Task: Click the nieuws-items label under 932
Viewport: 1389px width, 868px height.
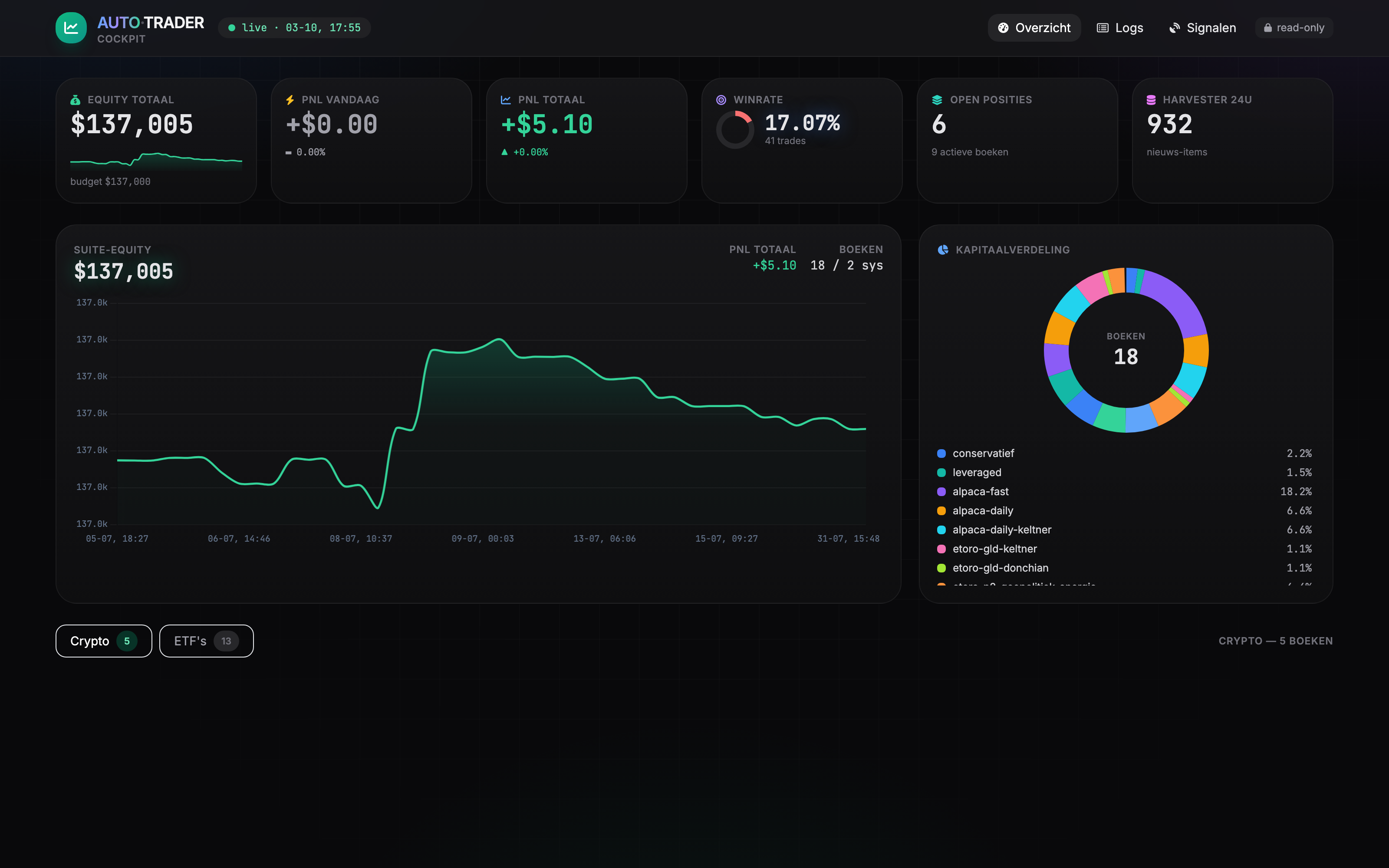Action: [x=1177, y=152]
